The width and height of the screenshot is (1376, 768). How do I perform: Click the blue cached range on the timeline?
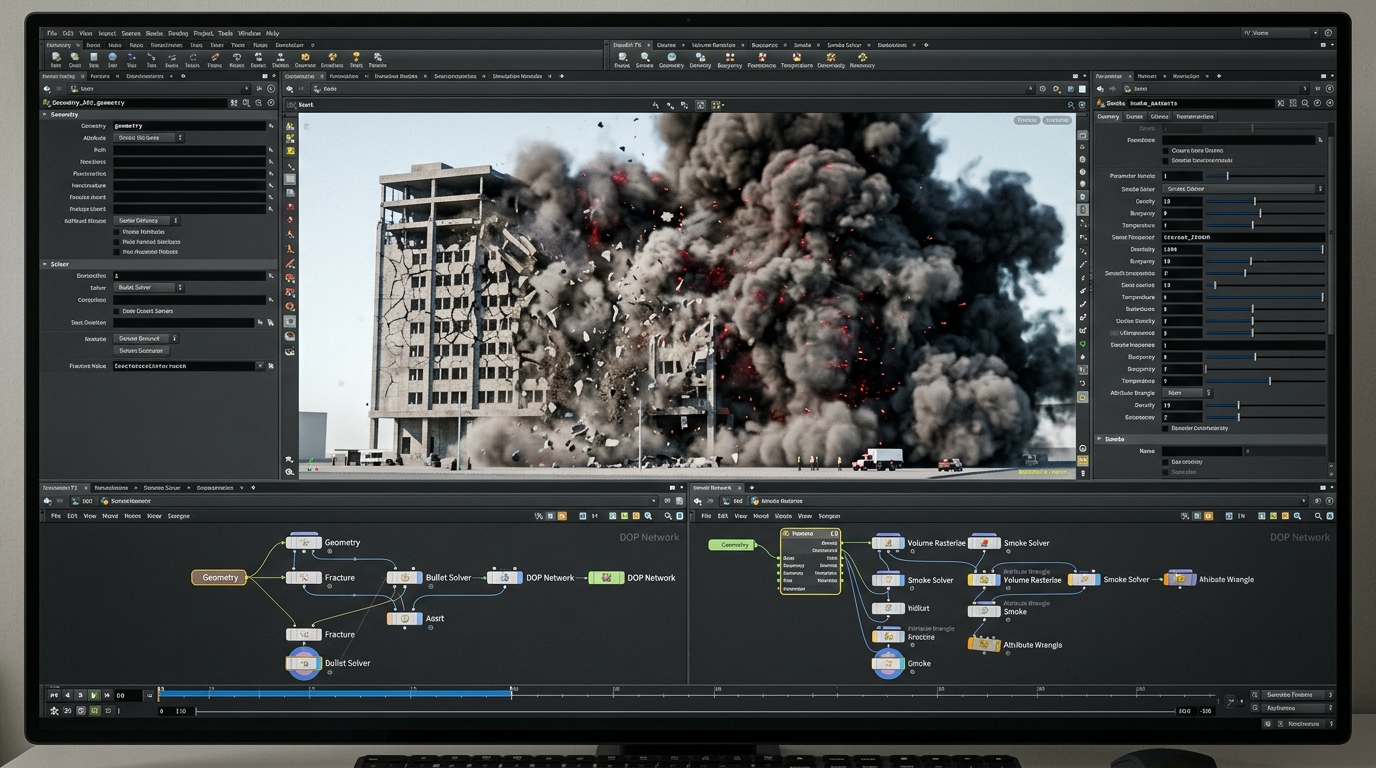tap(335, 693)
